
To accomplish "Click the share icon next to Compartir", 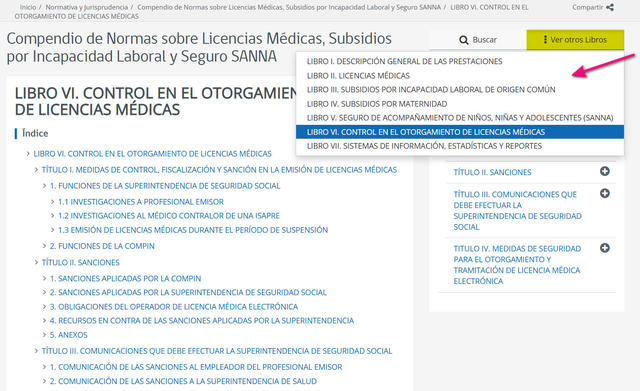I will pyautogui.click(x=610, y=7).
